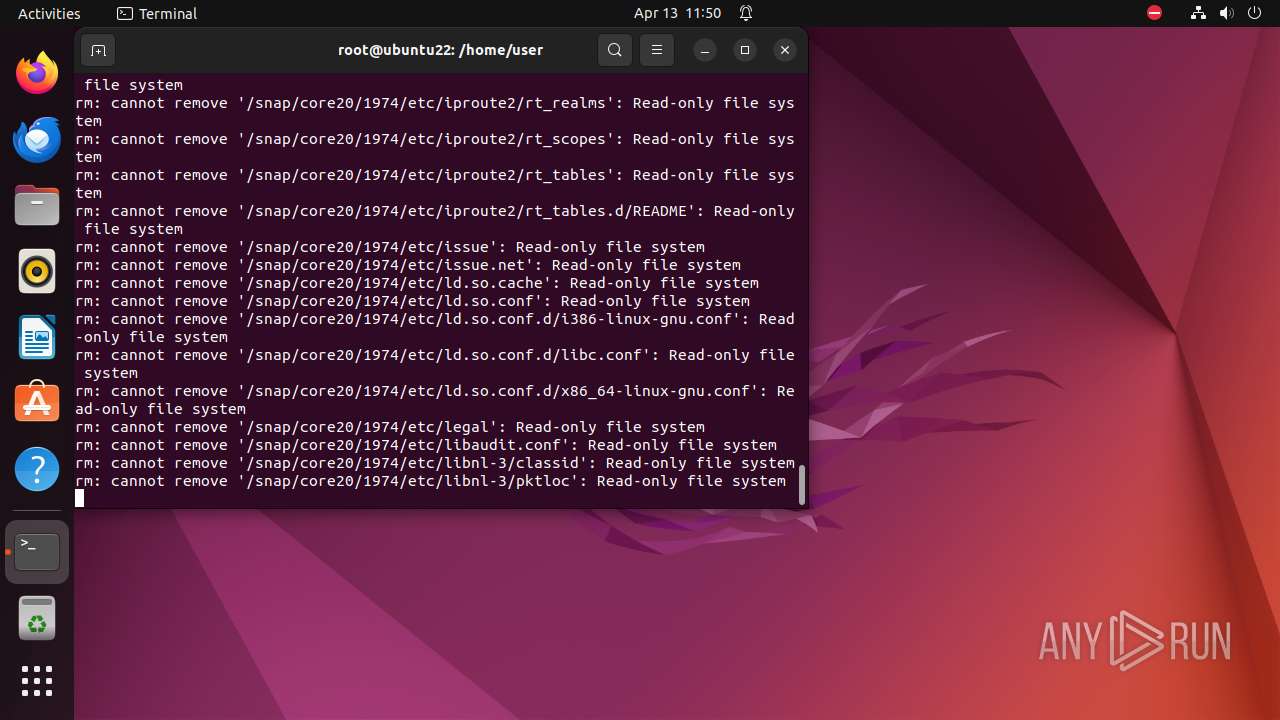1280x720 pixels.
Task: Click the terminal title root@ubuntu22: /home/user
Action: point(441,50)
